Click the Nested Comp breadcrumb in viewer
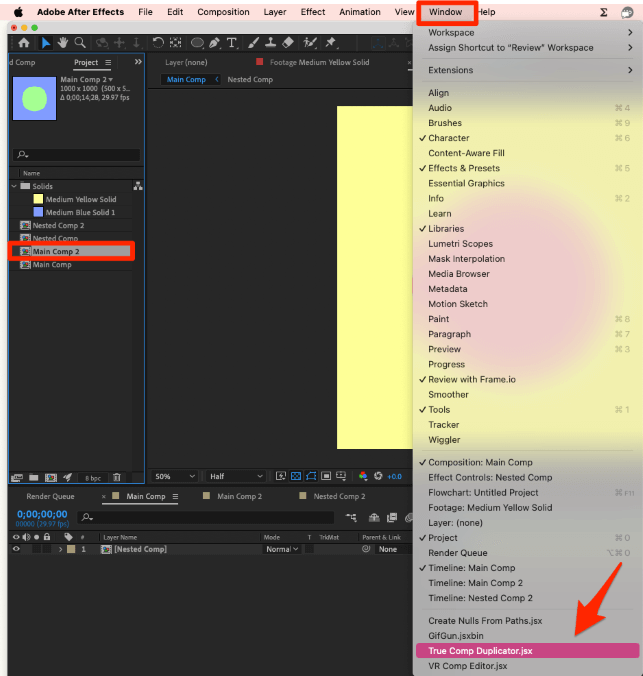Viewport: 643px width, 676px height. pyautogui.click(x=250, y=79)
